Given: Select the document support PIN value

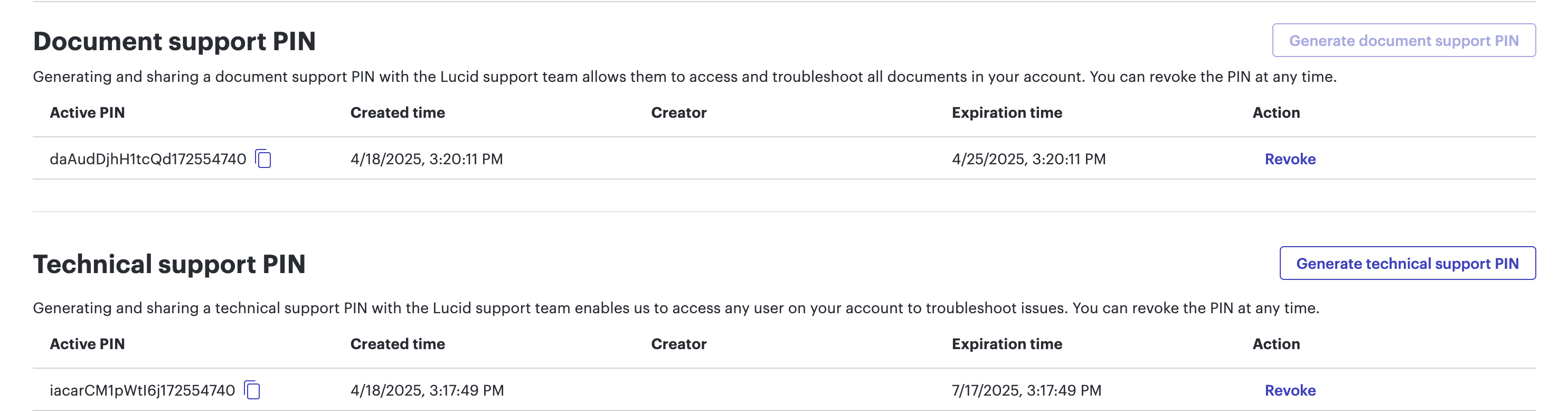Looking at the screenshot, I should pyautogui.click(x=149, y=159).
